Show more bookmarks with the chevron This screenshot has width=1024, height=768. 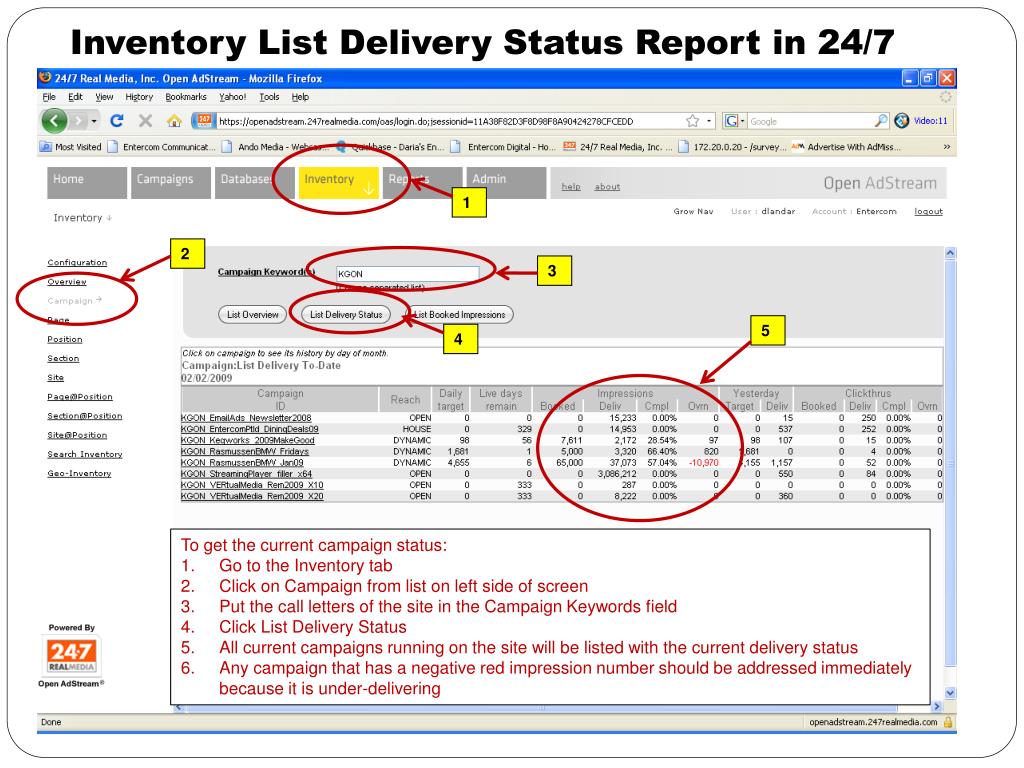[x=946, y=147]
